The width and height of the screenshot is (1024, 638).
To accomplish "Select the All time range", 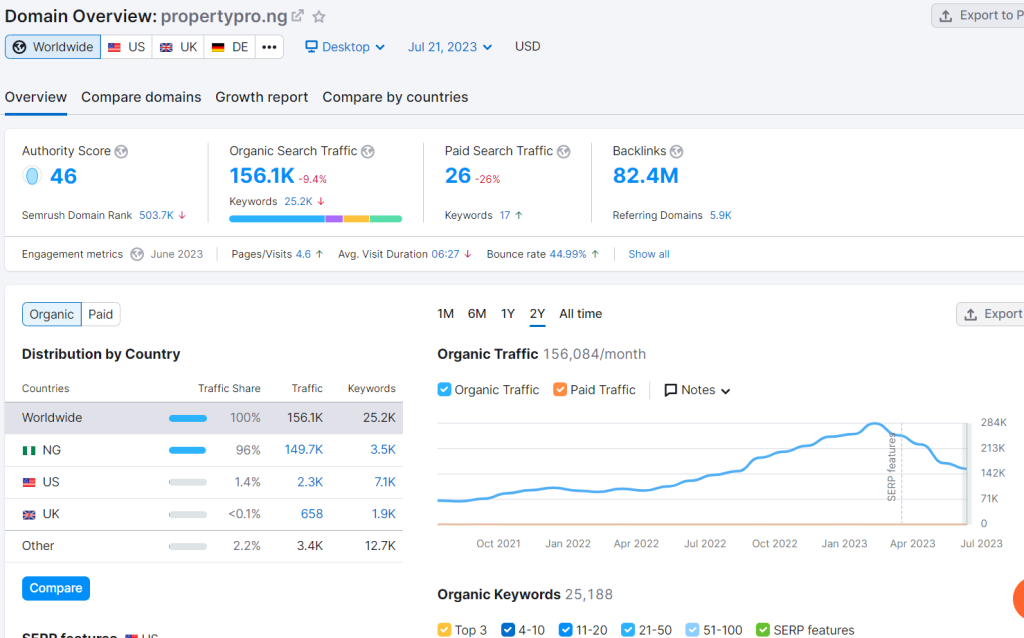I will (581, 314).
